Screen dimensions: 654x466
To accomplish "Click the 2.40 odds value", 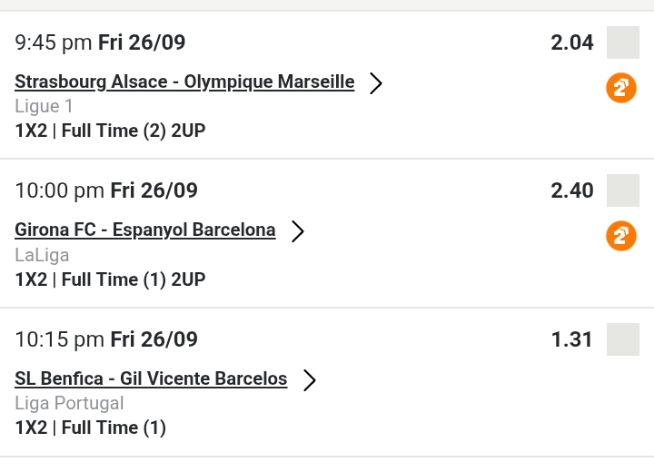I will click(572, 191).
